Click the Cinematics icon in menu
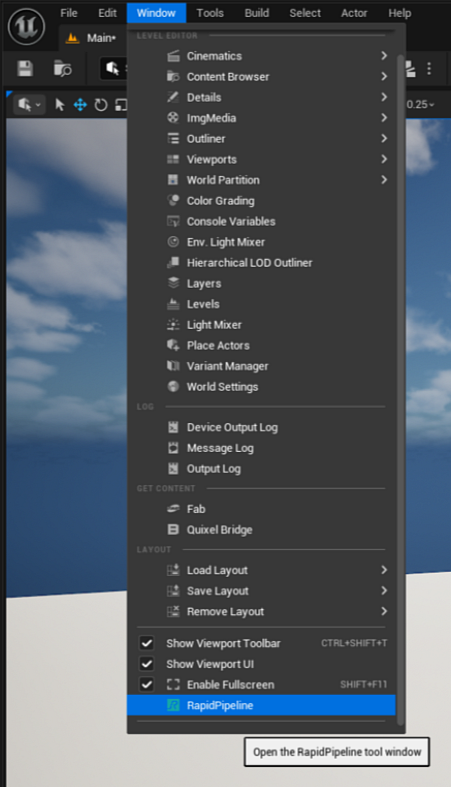The width and height of the screenshot is (451, 787). (173, 56)
